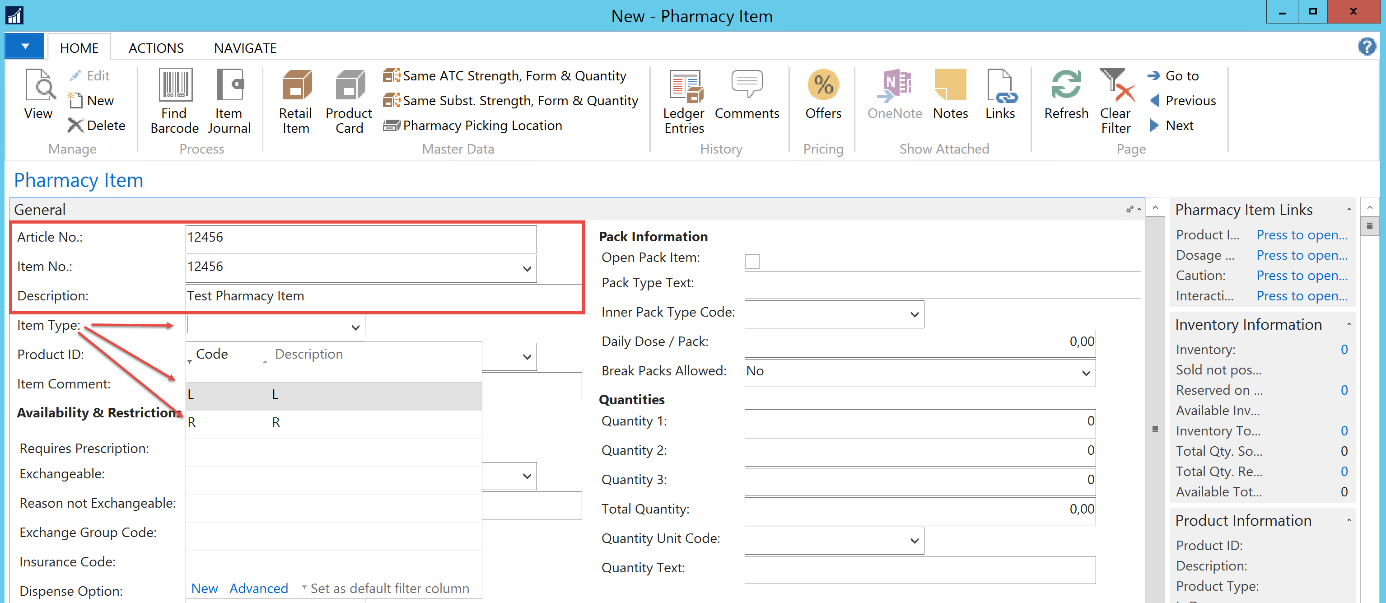Click the Find Barcode icon

coord(175,87)
